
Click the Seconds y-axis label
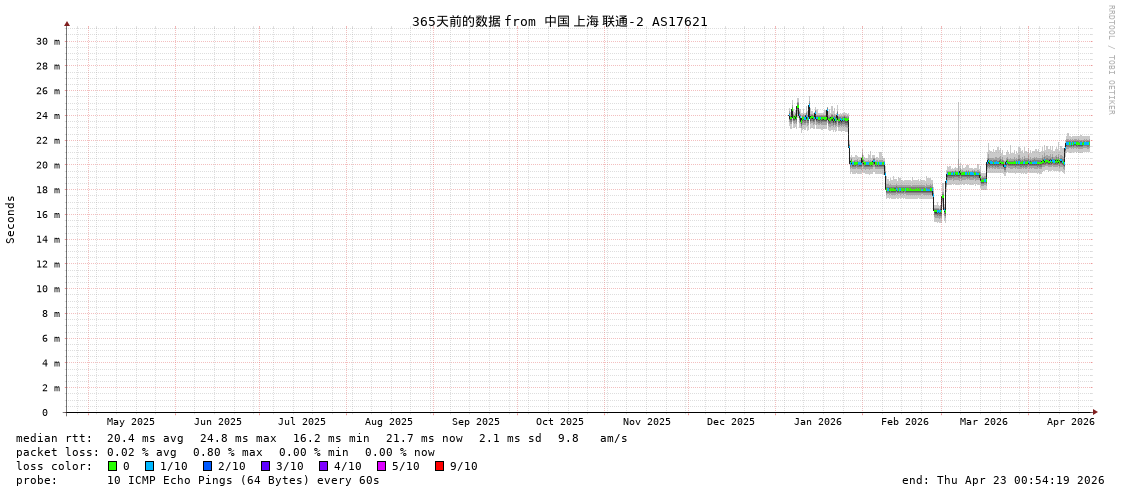click(11, 219)
